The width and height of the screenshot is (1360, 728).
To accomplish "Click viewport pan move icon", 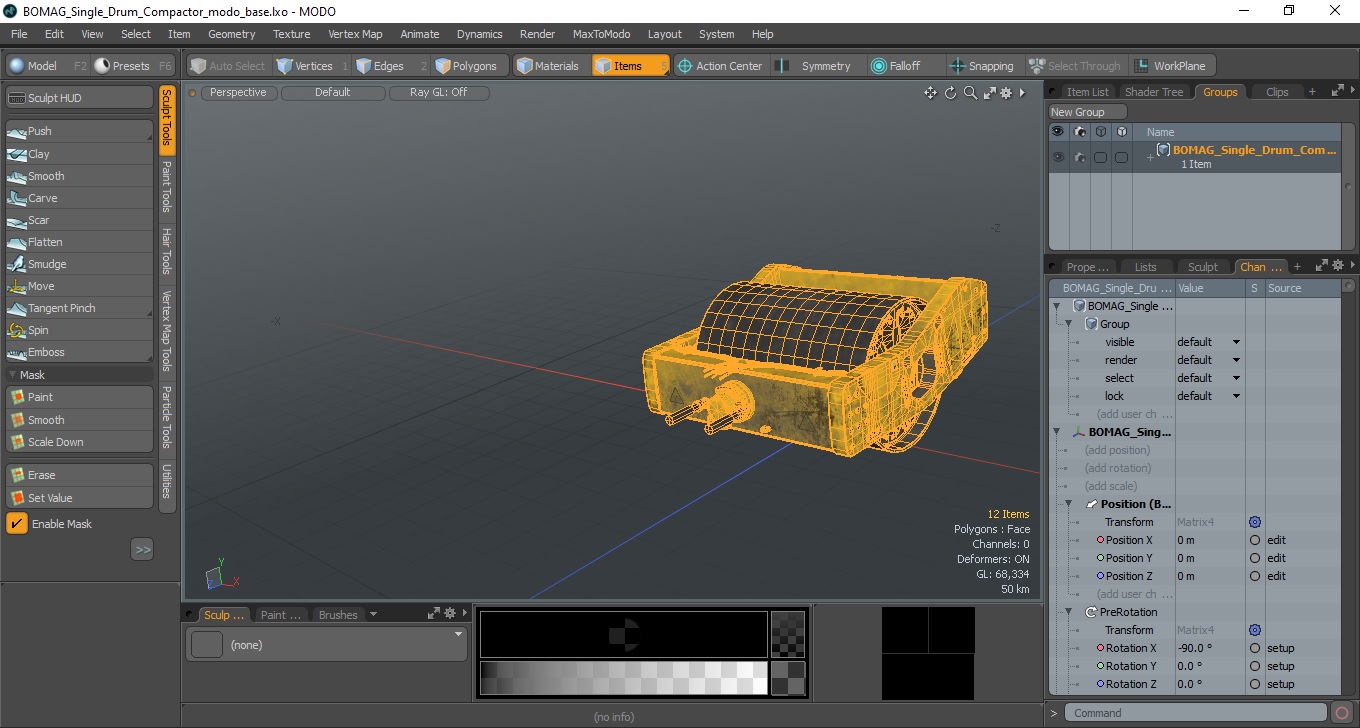I will coord(930,93).
